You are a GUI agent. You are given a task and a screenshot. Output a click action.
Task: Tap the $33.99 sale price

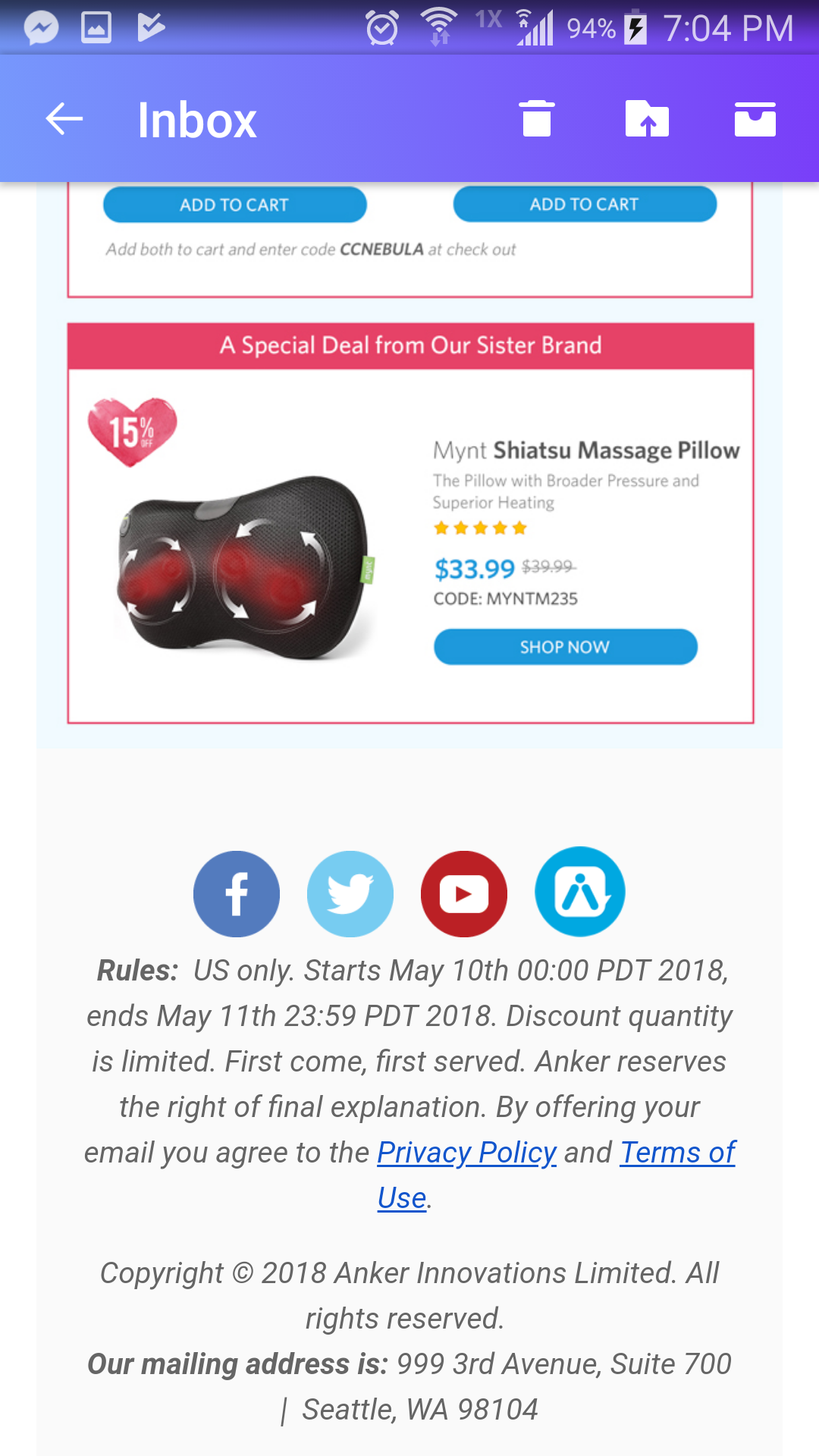coord(475,569)
